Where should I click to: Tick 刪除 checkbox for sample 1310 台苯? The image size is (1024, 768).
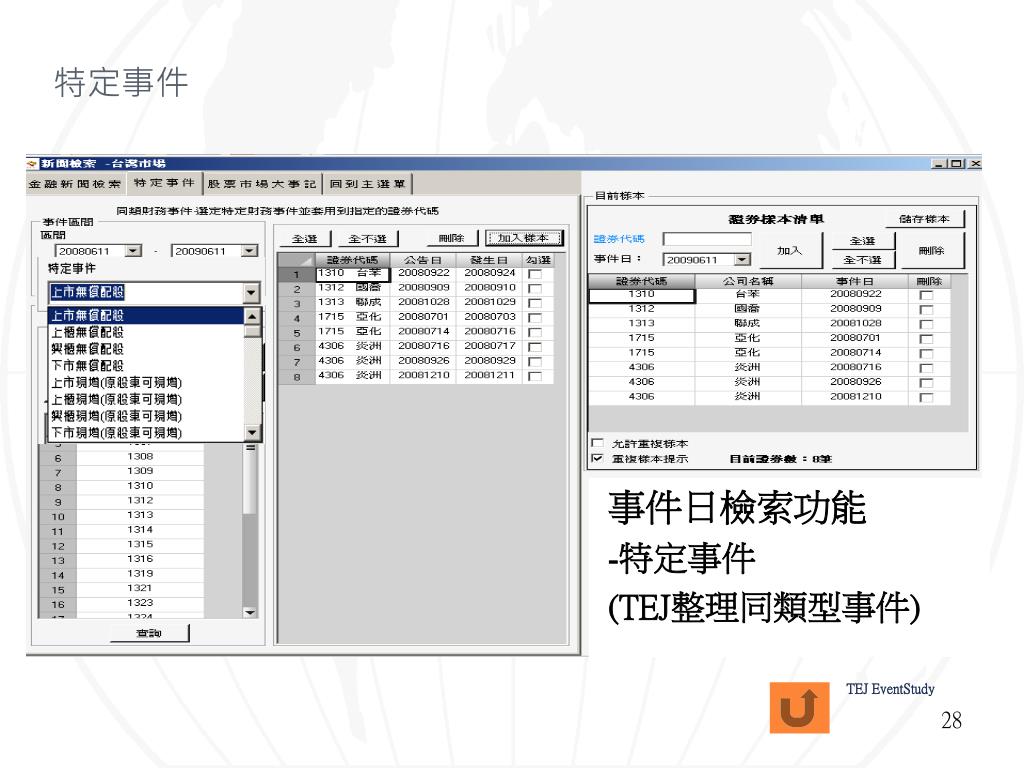click(x=926, y=295)
